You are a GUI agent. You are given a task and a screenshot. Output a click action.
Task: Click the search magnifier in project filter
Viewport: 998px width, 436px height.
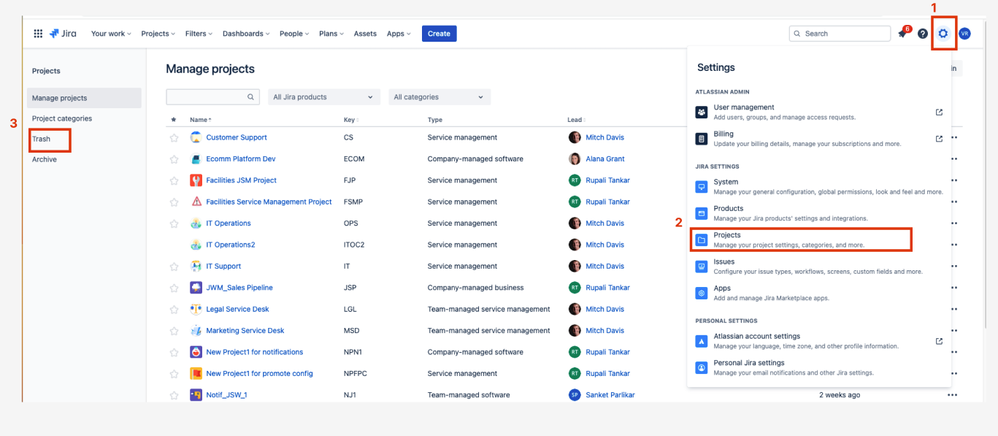[251, 97]
